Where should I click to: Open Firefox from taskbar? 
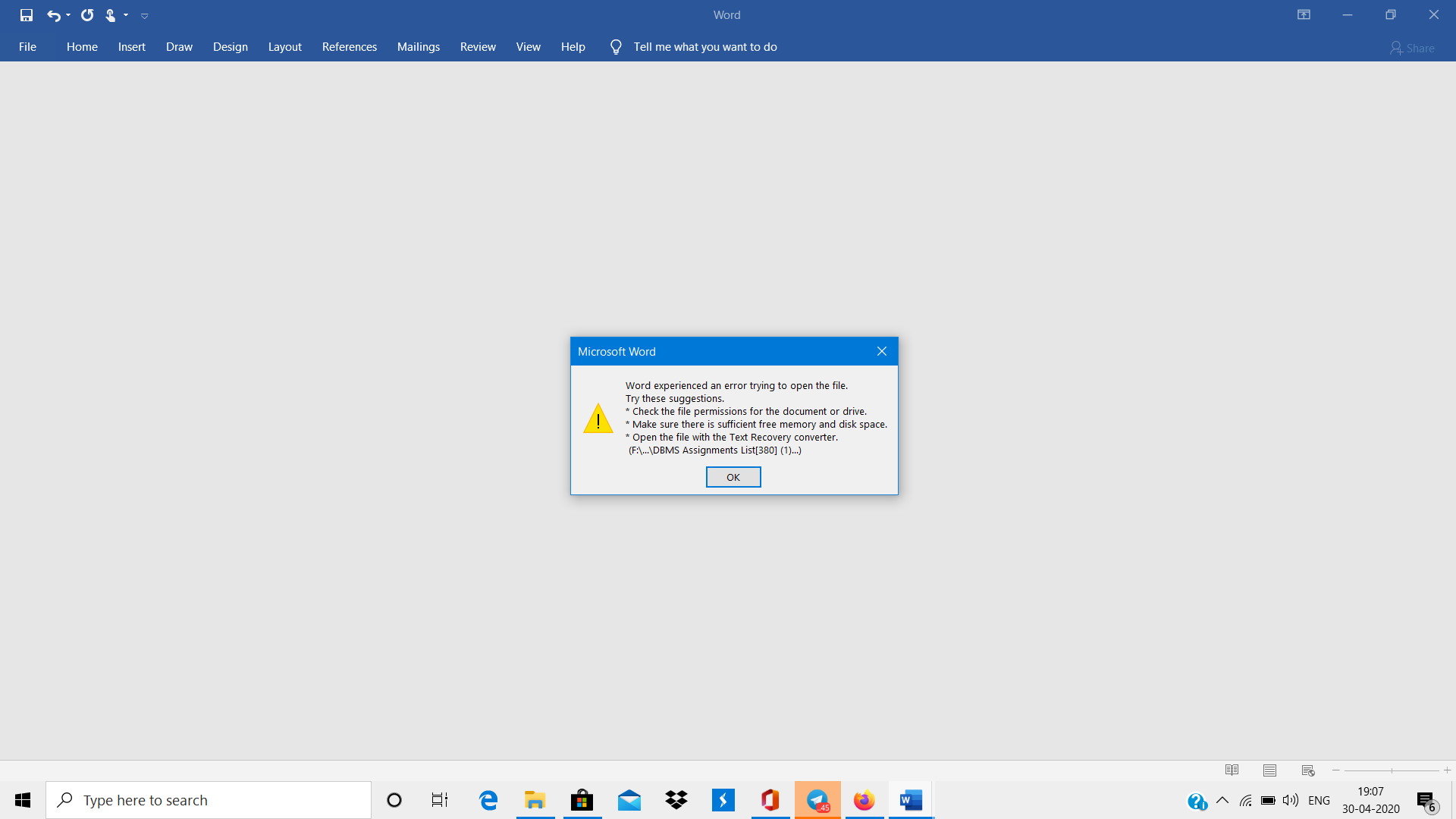[864, 800]
